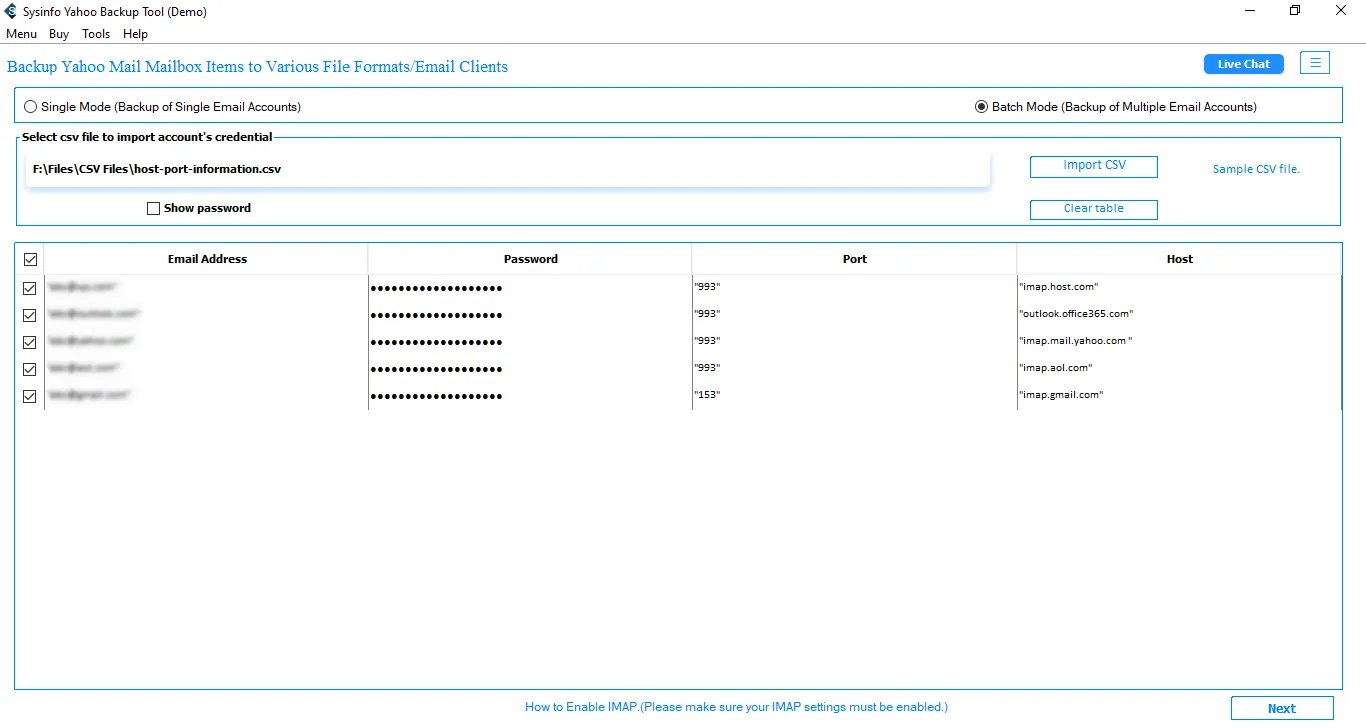Click the masked password in the imap.host.com row

point(530,288)
